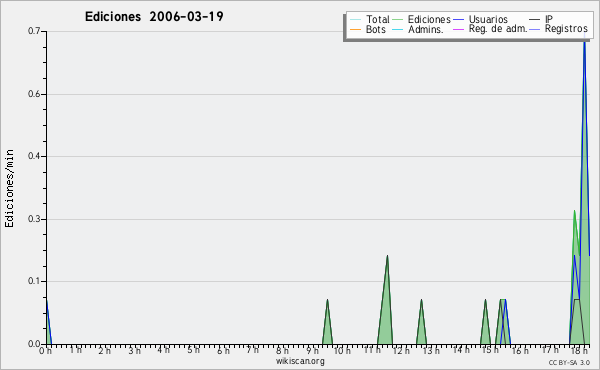Click the 'CC BY-SA 3.0' license text
600x370 pixels.
tap(569, 362)
